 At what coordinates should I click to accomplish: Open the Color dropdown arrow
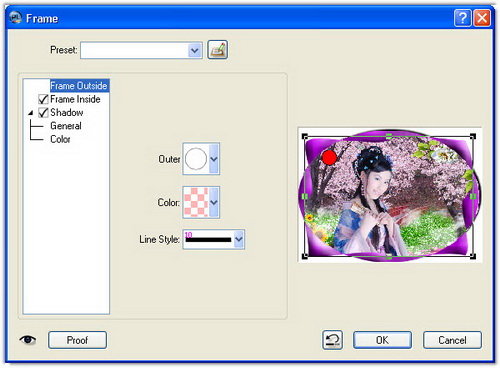[214, 202]
